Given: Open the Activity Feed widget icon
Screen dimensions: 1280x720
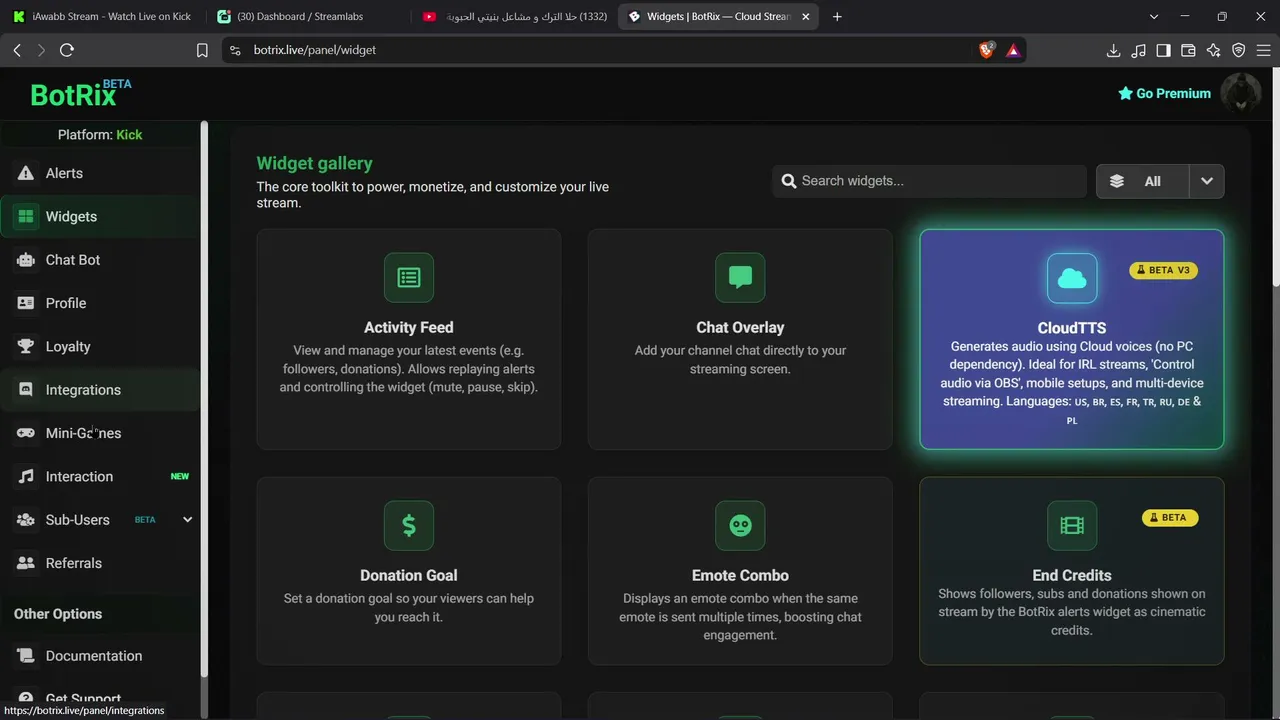Looking at the screenshot, I should point(409,278).
